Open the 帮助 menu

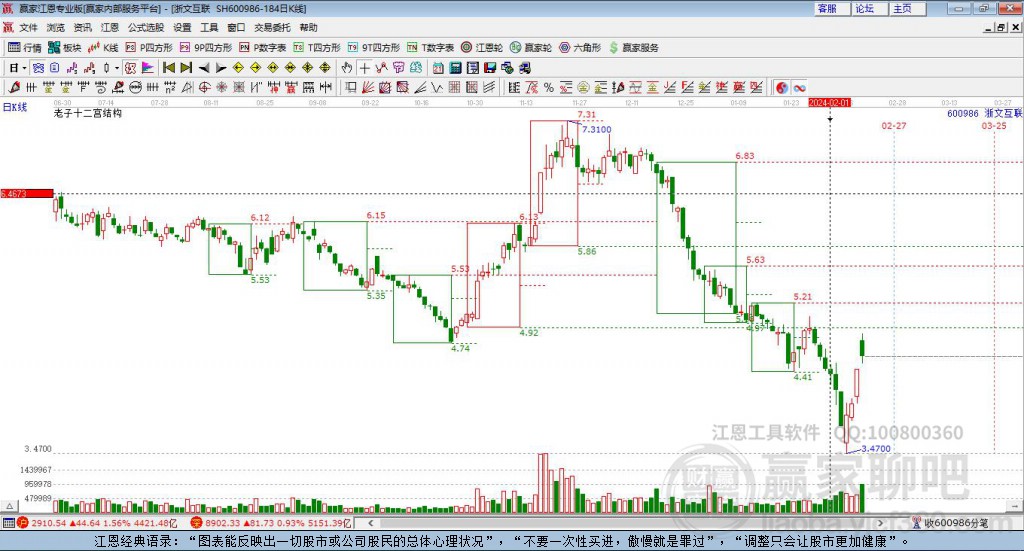[x=308, y=27]
